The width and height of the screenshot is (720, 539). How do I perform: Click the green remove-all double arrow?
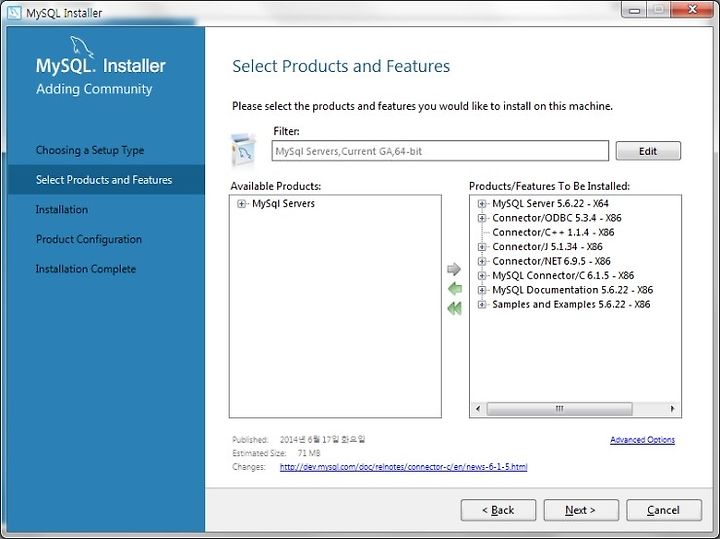click(454, 308)
